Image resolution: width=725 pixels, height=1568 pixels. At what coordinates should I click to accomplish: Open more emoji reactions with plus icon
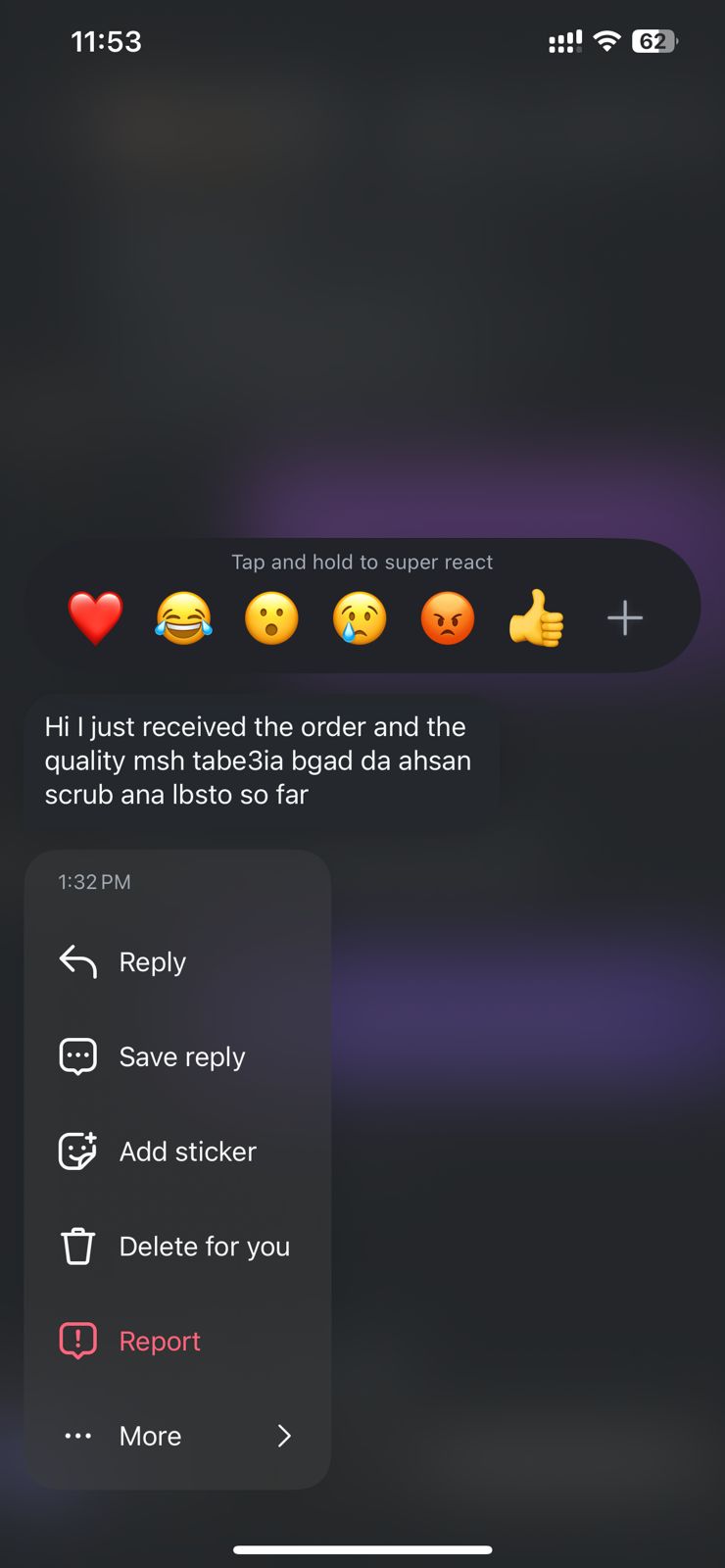click(625, 618)
